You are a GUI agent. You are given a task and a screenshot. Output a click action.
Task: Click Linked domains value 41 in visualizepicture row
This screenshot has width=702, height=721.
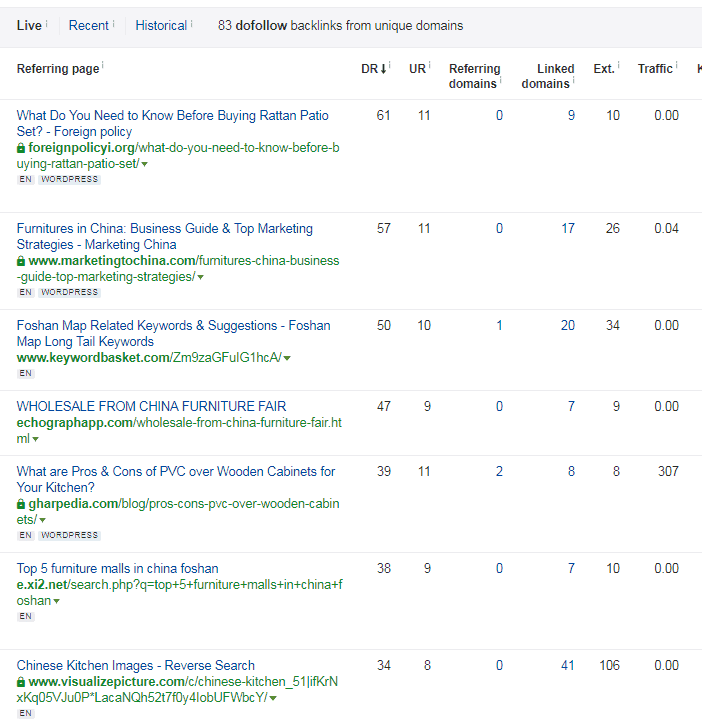click(568, 666)
